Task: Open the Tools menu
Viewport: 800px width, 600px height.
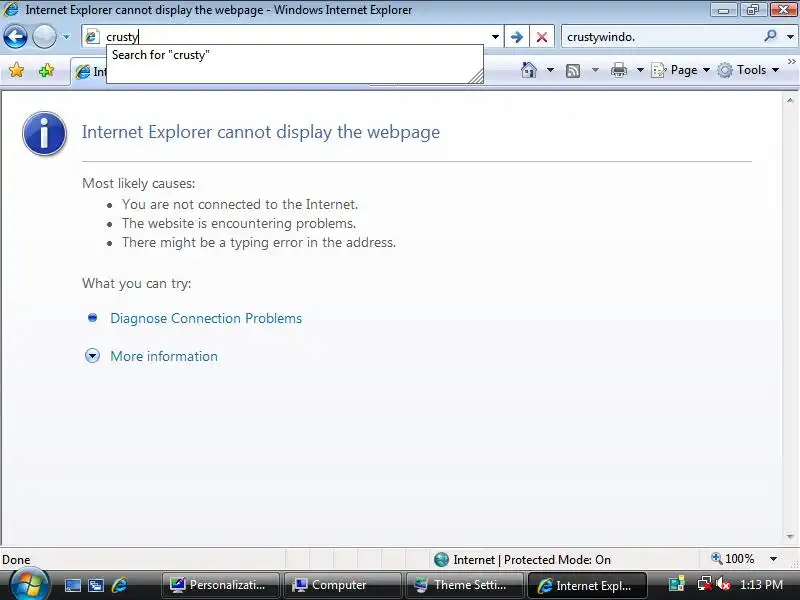Action: pos(748,70)
